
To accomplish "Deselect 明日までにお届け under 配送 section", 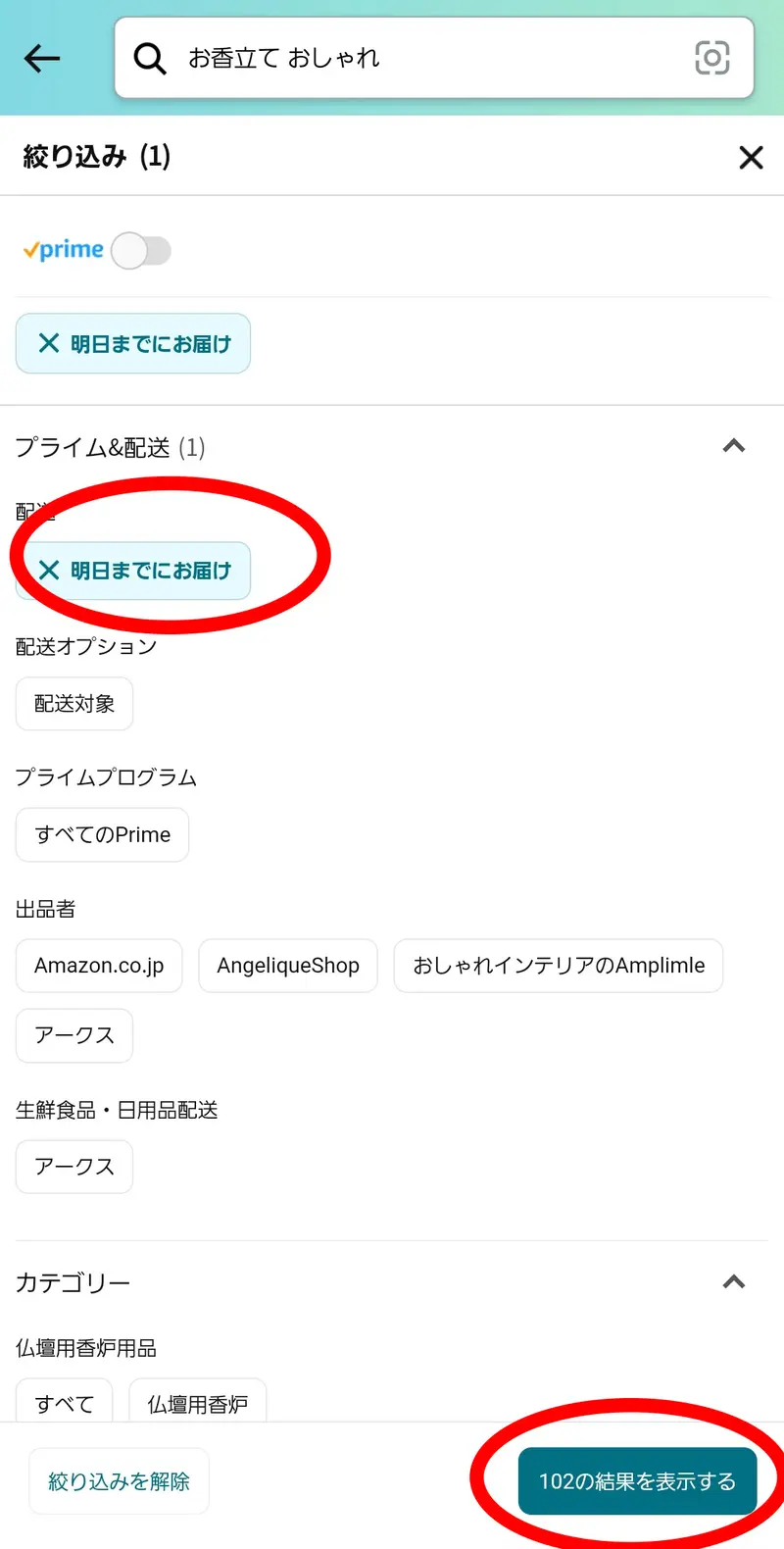I will [133, 571].
